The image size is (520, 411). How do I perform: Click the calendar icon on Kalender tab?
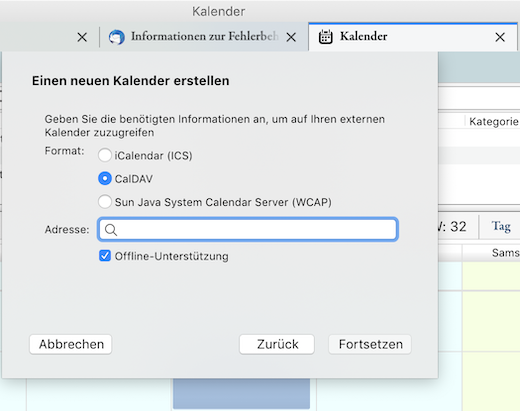click(325, 37)
